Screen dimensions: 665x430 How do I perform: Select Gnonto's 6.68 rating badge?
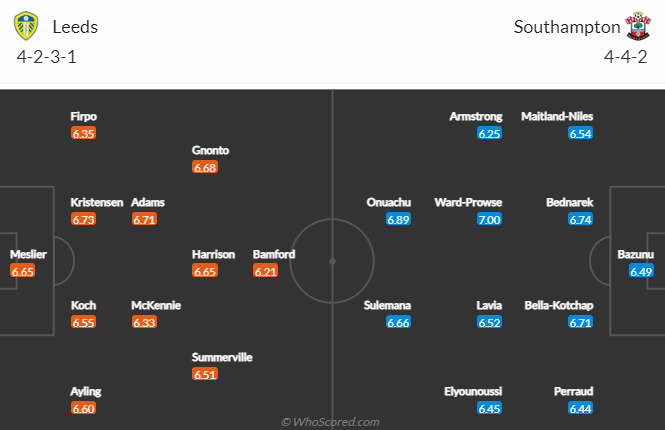205,167
